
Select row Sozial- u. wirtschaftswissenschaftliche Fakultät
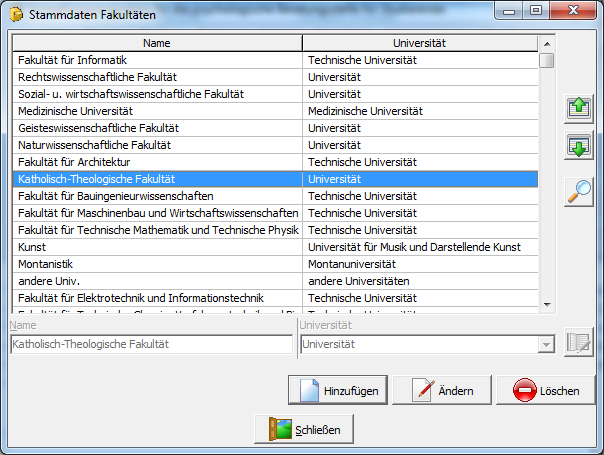coord(275,94)
